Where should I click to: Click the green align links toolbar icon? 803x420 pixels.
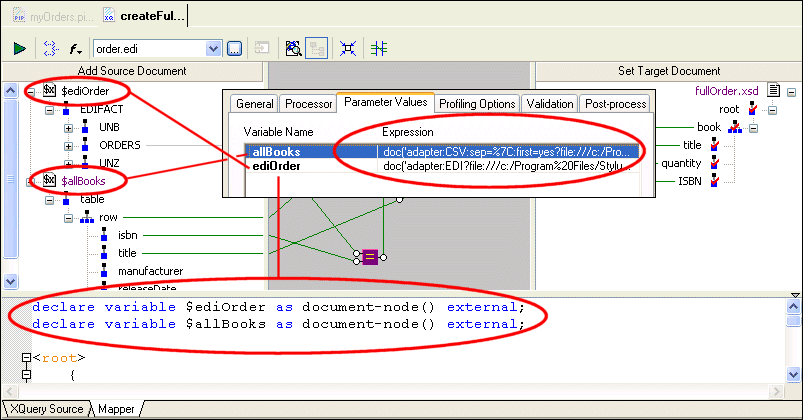pyautogui.click(x=379, y=48)
